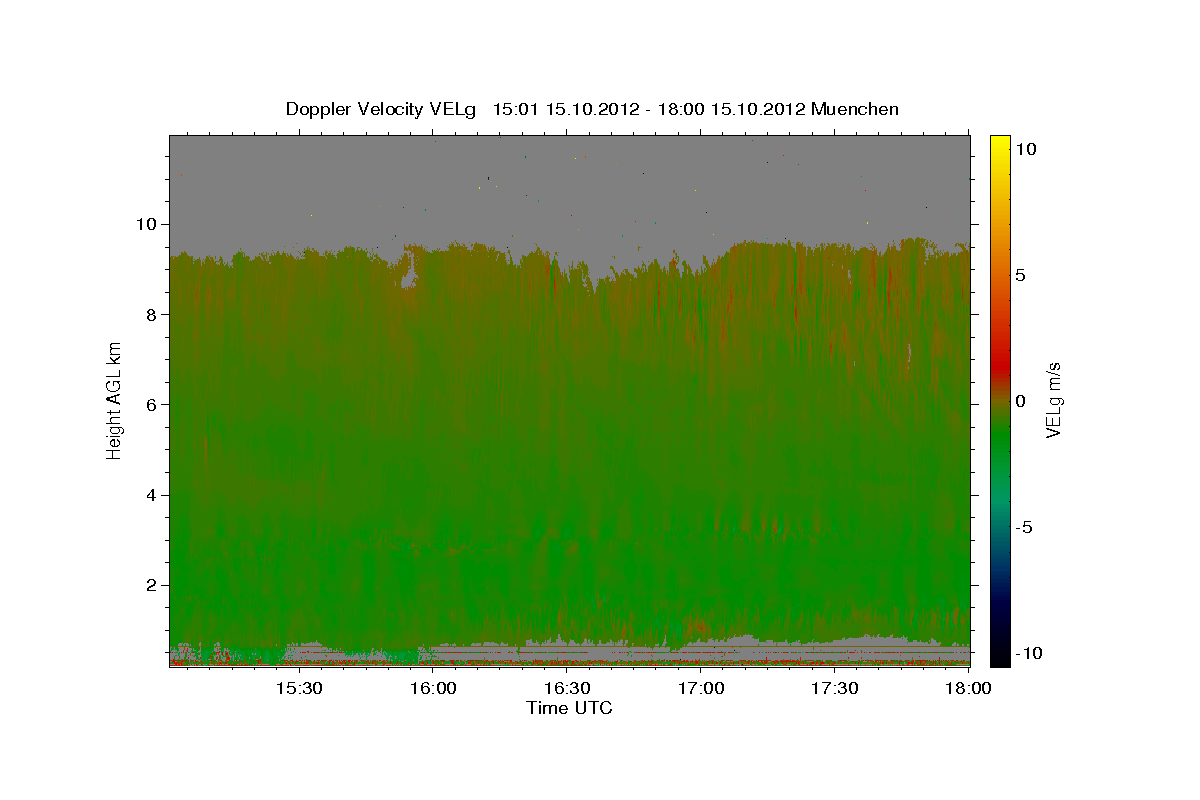Click the 'Time UTC' axis label
Screen dimensions: 1200x800
[x=569, y=708]
